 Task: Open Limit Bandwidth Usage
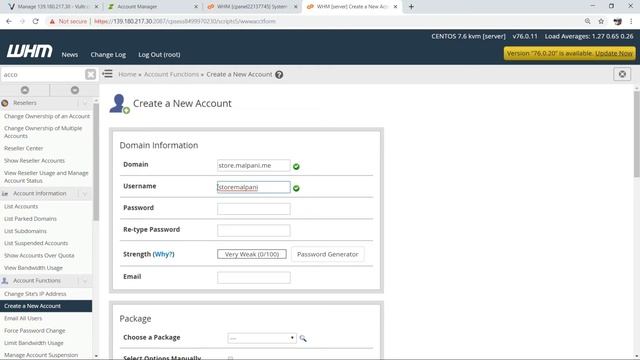coord(33,343)
